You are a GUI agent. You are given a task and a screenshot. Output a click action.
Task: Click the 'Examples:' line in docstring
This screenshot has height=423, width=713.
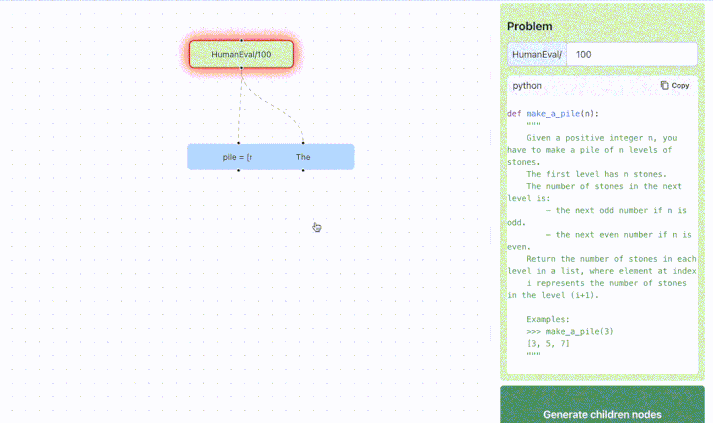[x=548, y=319]
